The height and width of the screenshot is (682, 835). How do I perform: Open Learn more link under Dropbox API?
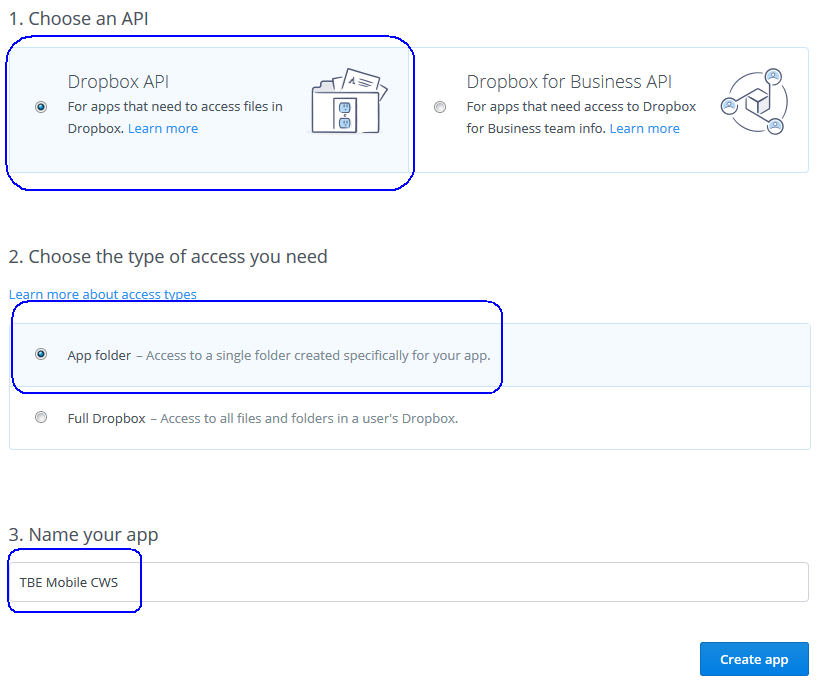coord(163,129)
